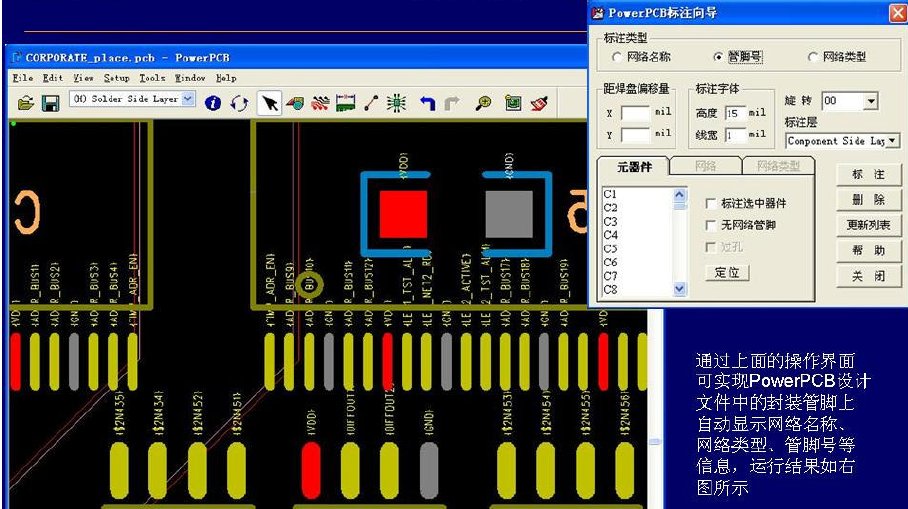The width and height of the screenshot is (908, 509).
Task: Click the annotation wizard dialog title icon
Action: pos(598,12)
